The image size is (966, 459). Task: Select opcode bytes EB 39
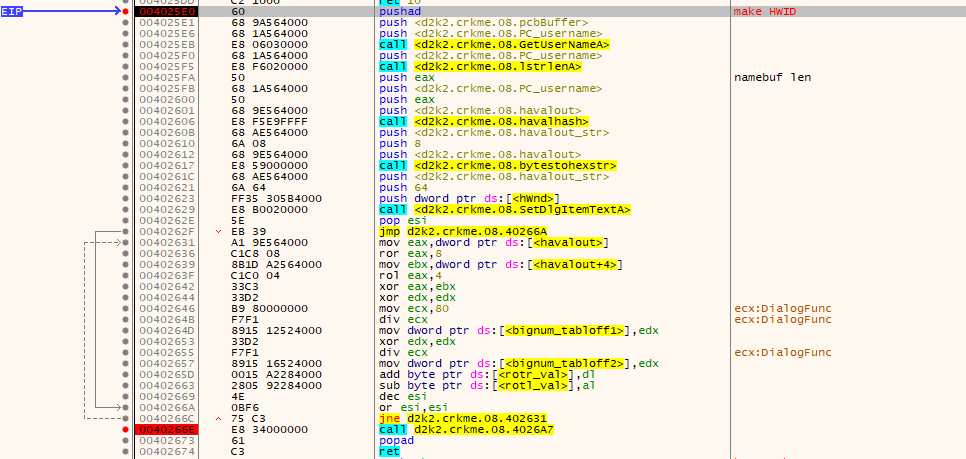point(248,232)
